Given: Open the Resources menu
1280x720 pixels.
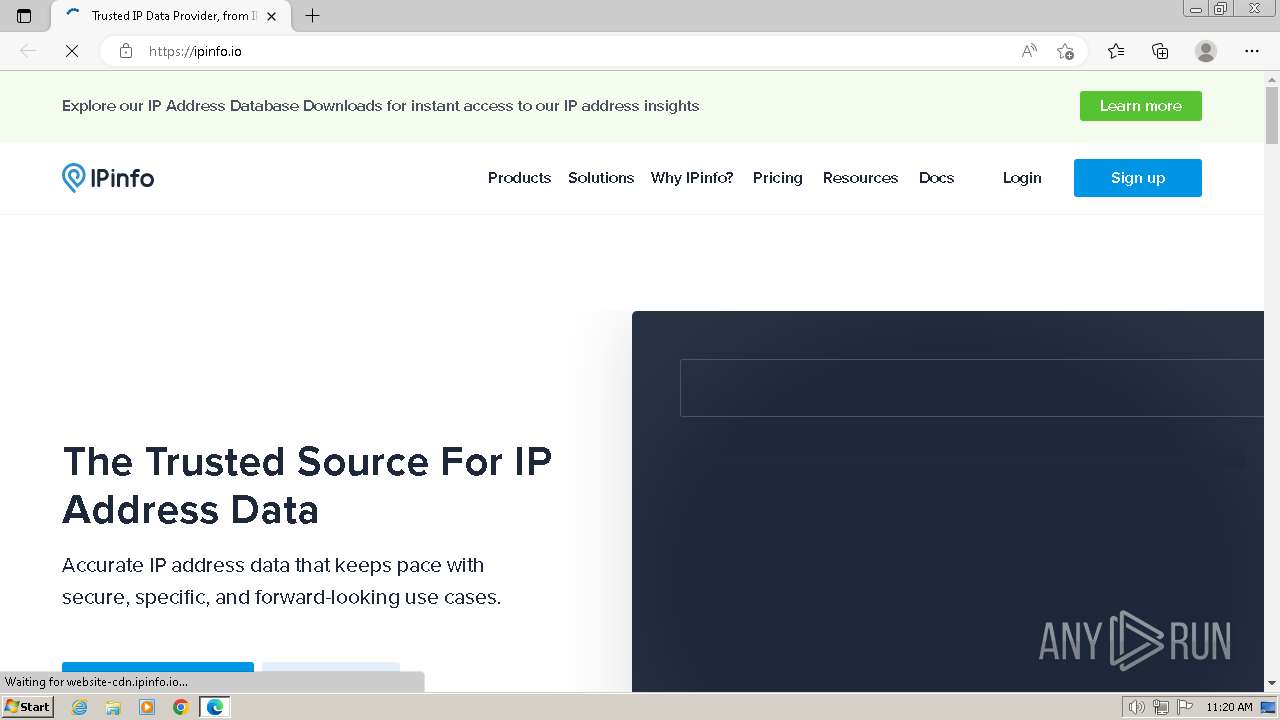Looking at the screenshot, I should point(860,178).
